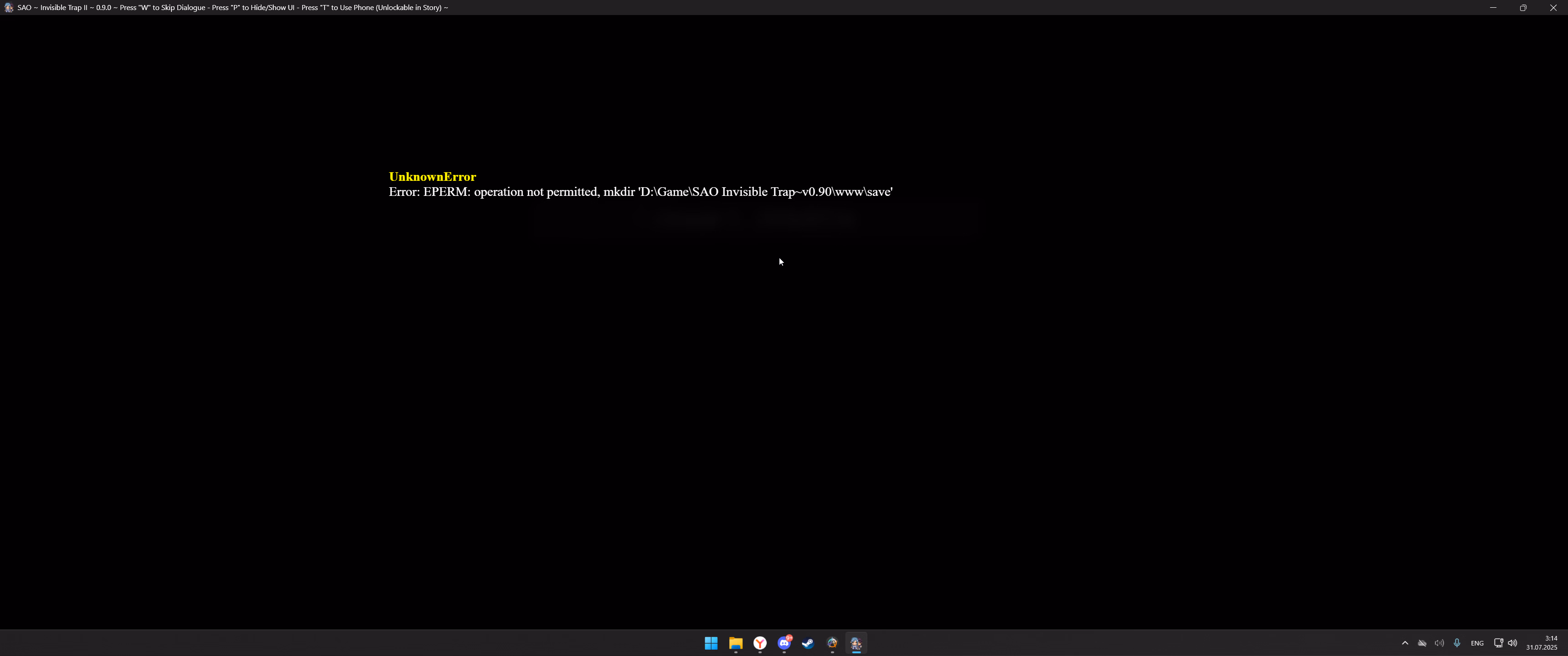Open the microphone tray icon
This screenshot has height=656, width=1568.
(1457, 643)
